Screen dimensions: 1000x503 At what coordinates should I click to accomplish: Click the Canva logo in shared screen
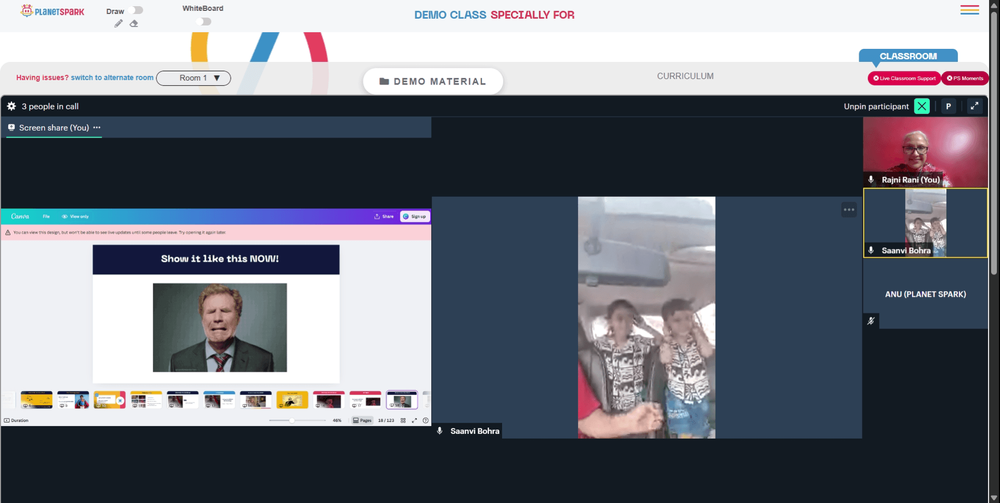(x=20, y=217)
